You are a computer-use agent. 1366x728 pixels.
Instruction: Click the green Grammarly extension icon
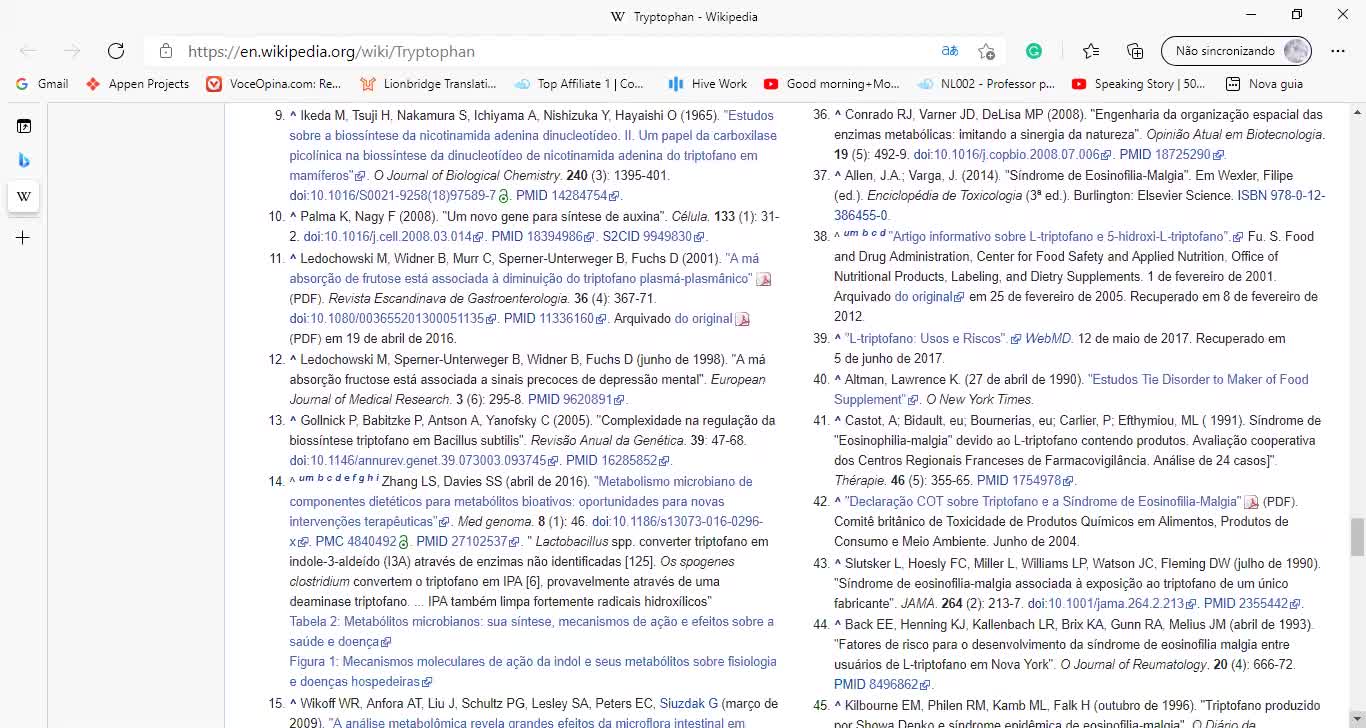1034,51
